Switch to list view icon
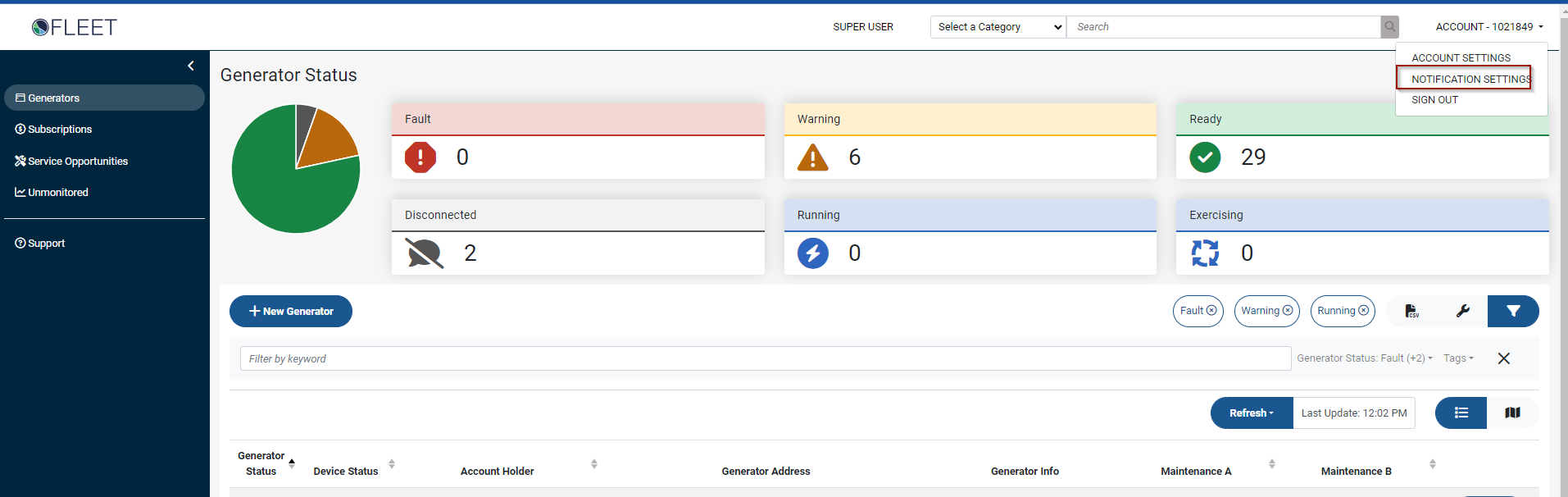Screen dimensions: 1568x497 pyautogui.click(x=1461, y=413)
